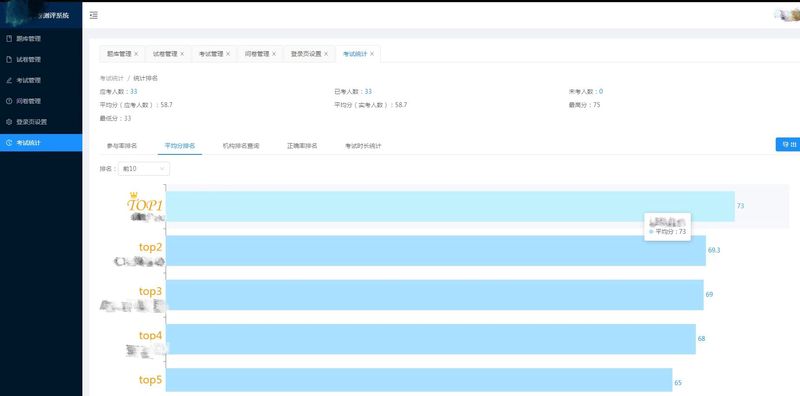
Task: Open 题库管理 in the left sidebar
Action: (x=41, y=38)
